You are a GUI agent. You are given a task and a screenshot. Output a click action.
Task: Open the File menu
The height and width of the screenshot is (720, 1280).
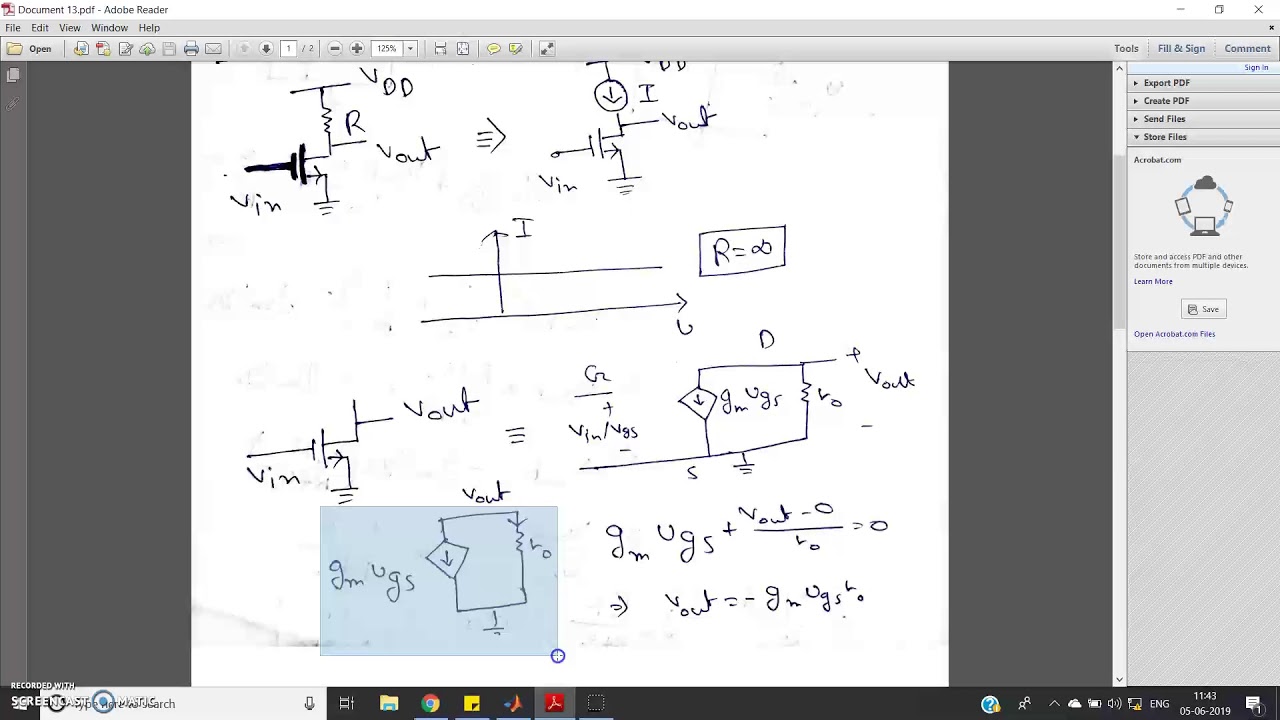pyautogui.click(x=13, y=28)
